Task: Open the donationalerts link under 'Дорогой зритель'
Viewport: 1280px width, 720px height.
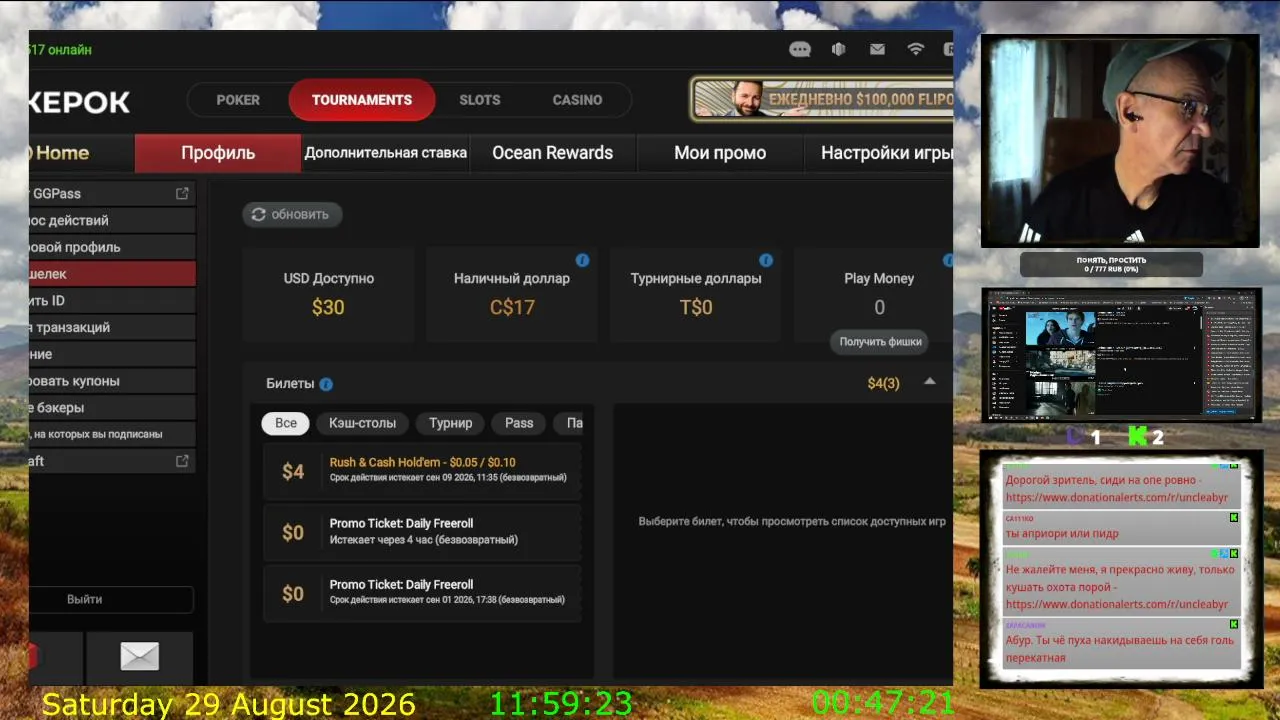Action: point(1117,497)
